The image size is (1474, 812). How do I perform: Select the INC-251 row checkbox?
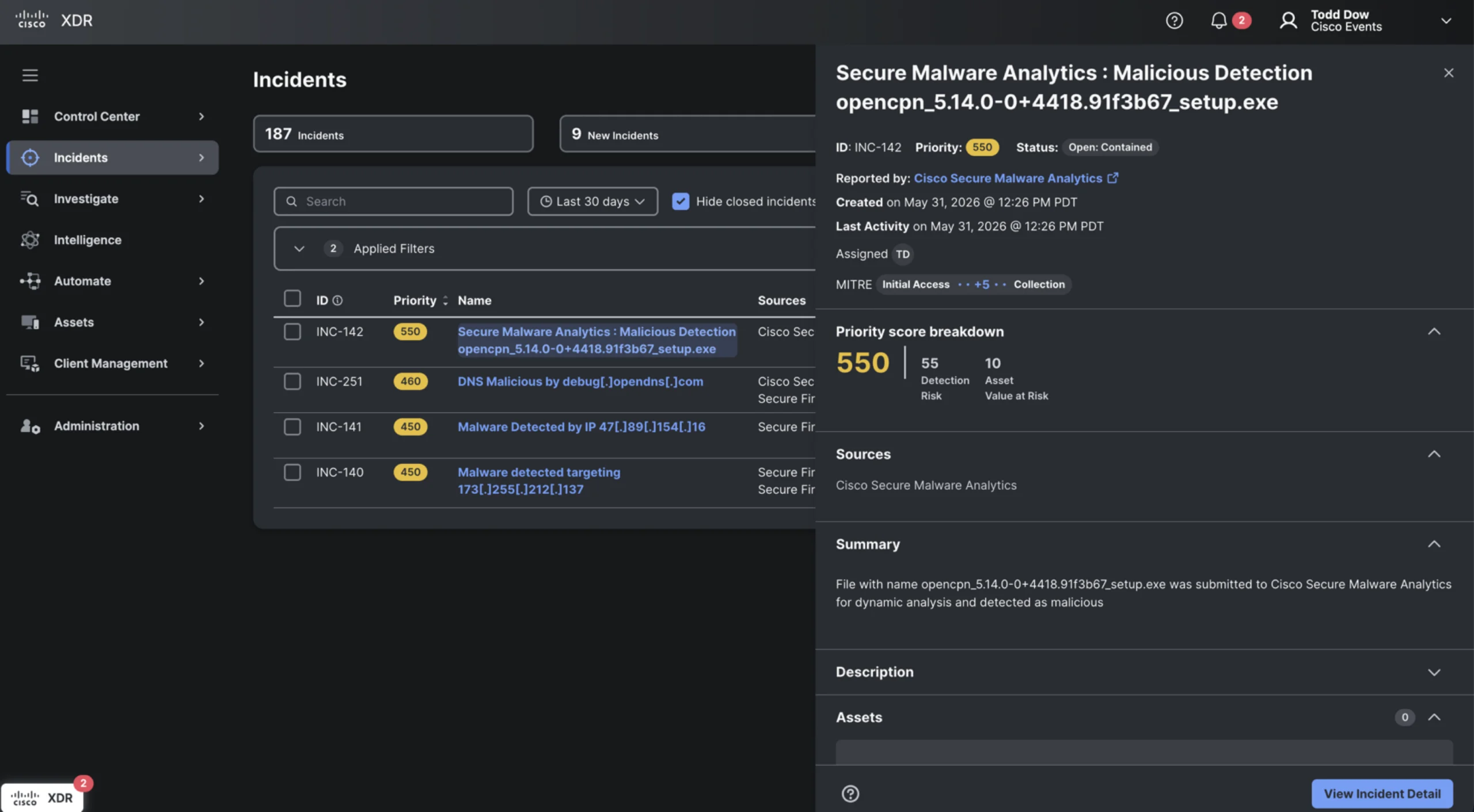point(292,382)
